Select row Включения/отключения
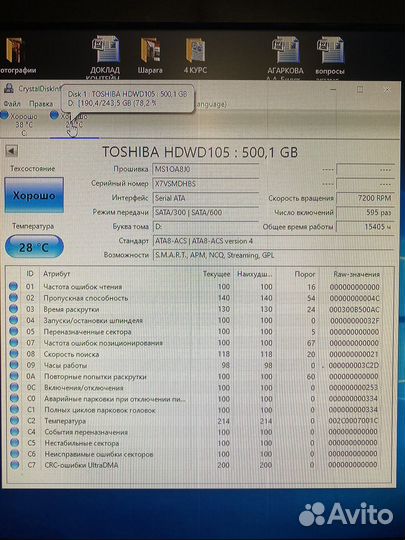 (195, 387)
